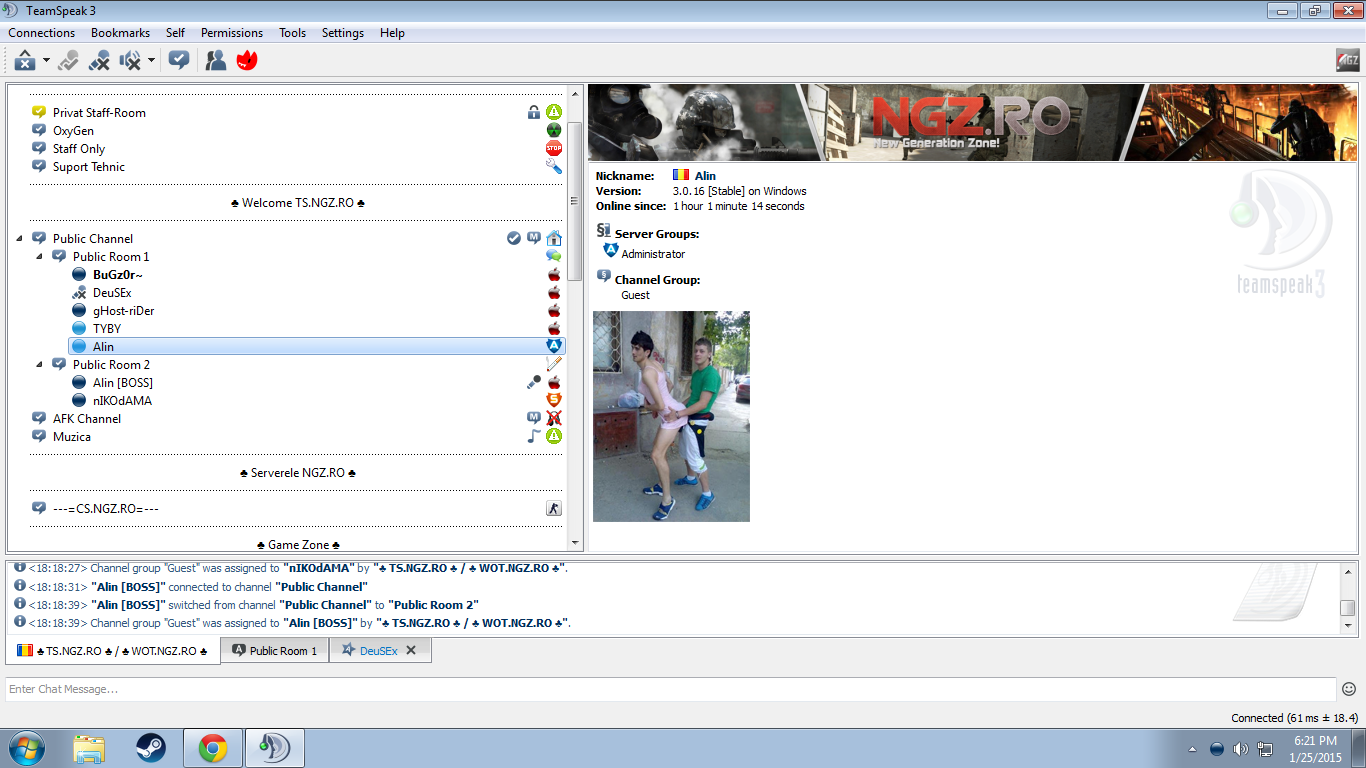Collapse the Public Channel tree

(20, 239)
